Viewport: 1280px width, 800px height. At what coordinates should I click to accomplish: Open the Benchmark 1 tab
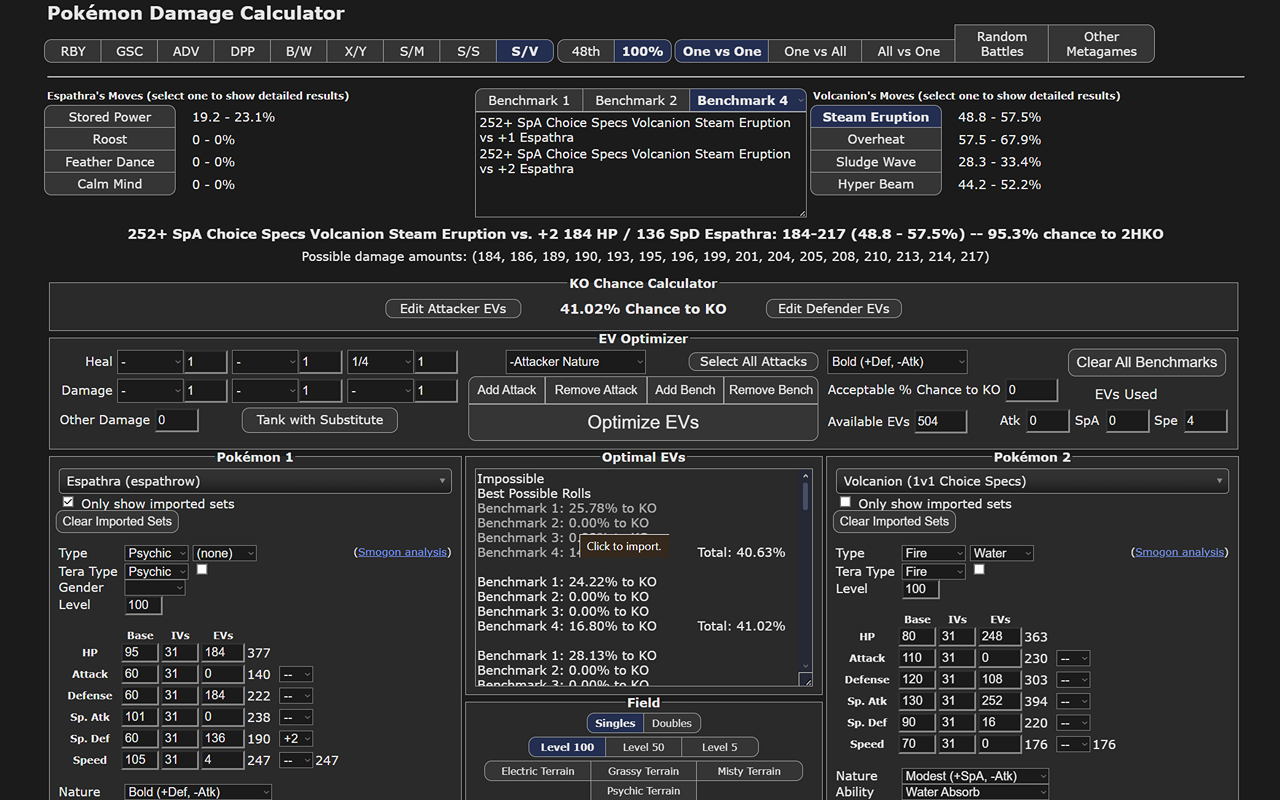[x=529, y=100]
